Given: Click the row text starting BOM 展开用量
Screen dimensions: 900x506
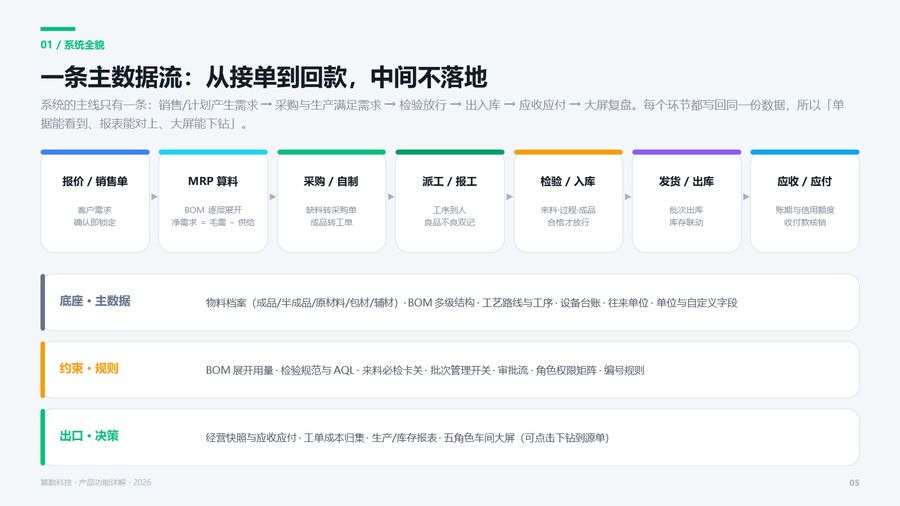Looking at the screenshot, I should click(x=425, y=370).
